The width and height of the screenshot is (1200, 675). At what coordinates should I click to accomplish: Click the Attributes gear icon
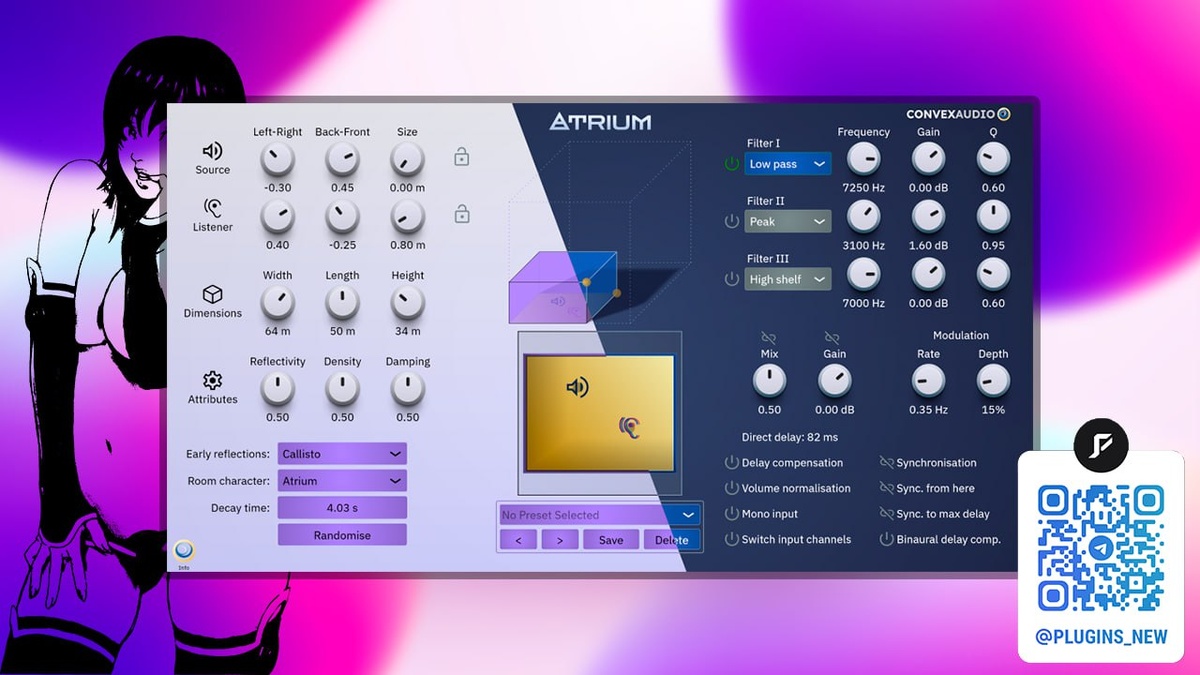[x=212, y=380]
